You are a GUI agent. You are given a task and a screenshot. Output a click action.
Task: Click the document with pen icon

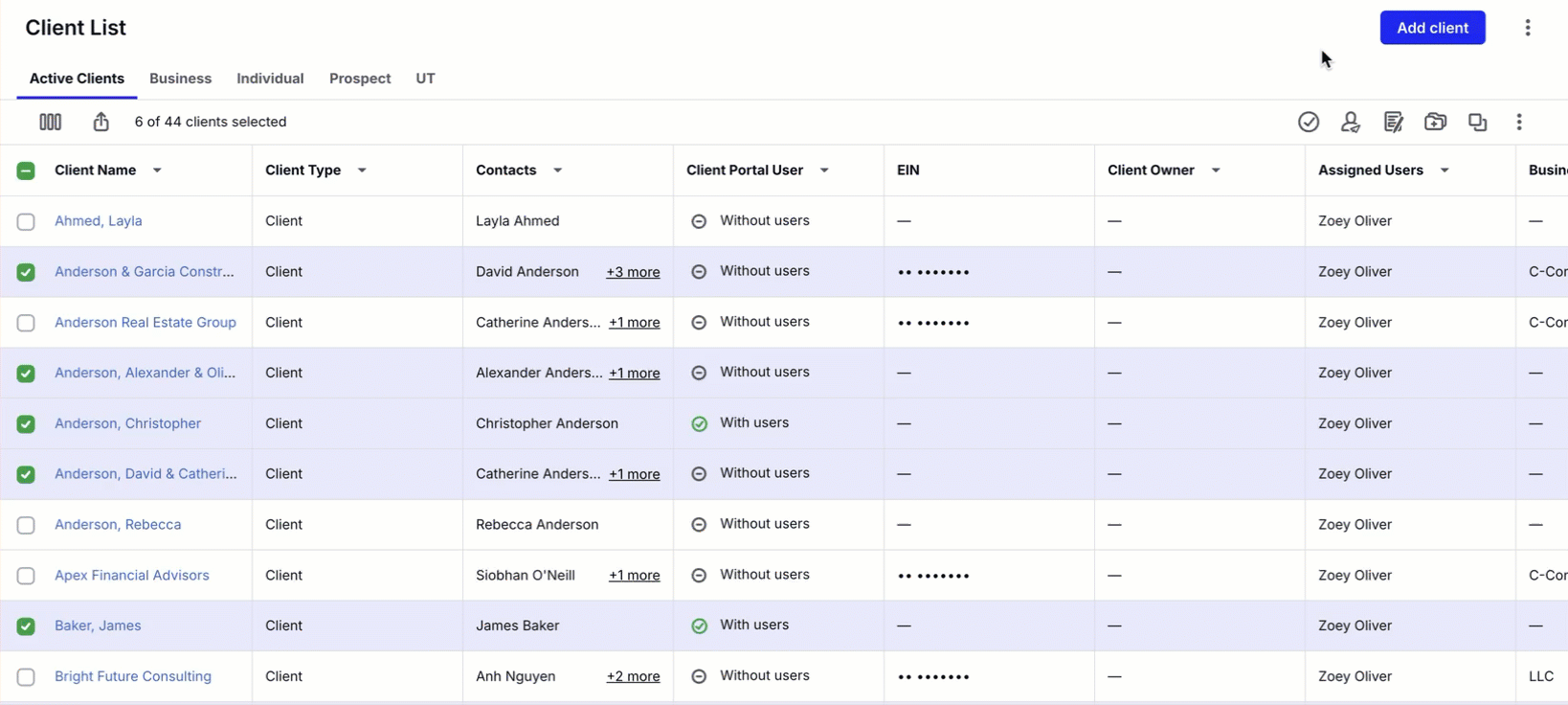pos(1393,122)
